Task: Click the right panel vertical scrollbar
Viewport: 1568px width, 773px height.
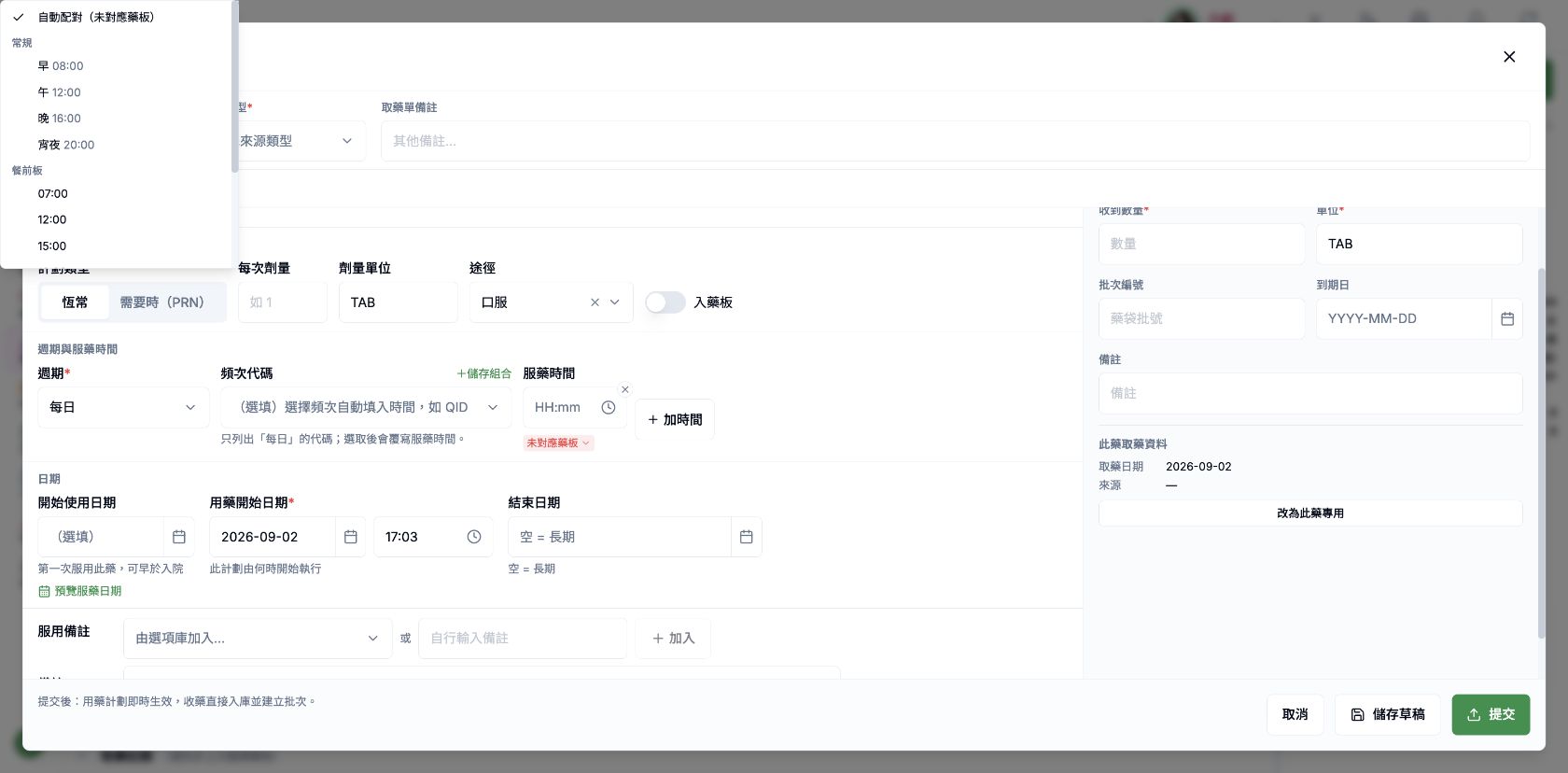Action: click(x=1541, y=453)
